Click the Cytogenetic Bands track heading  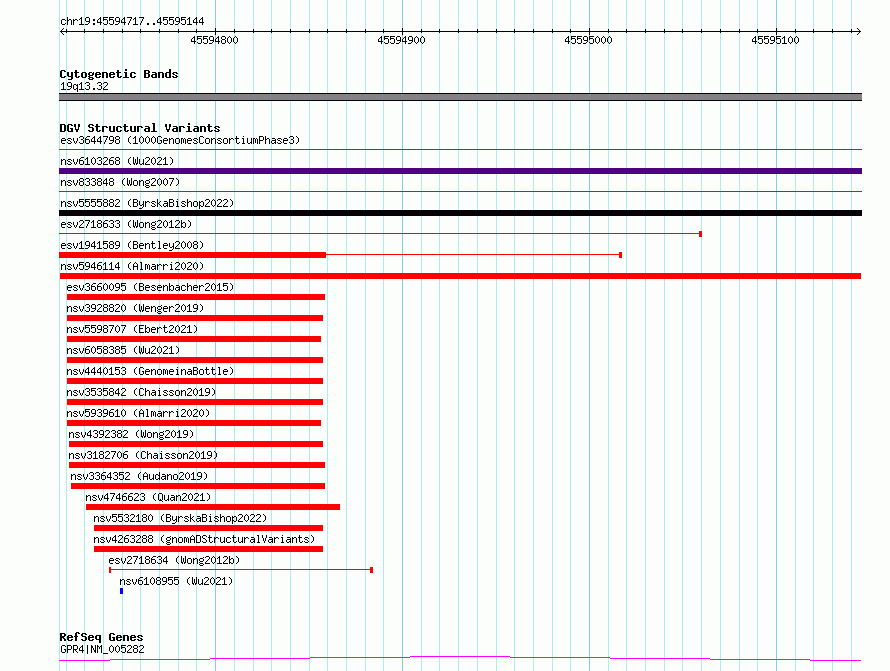click(119, 74)
